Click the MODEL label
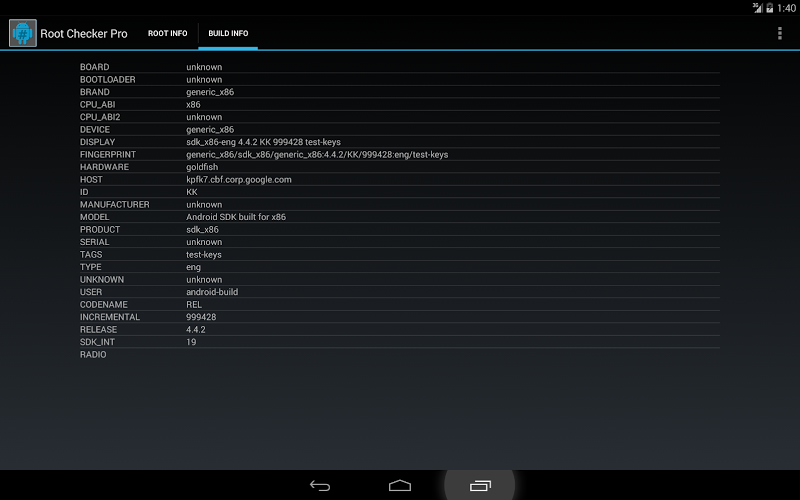This screenshot has width=800, height=500. (94, 217)
